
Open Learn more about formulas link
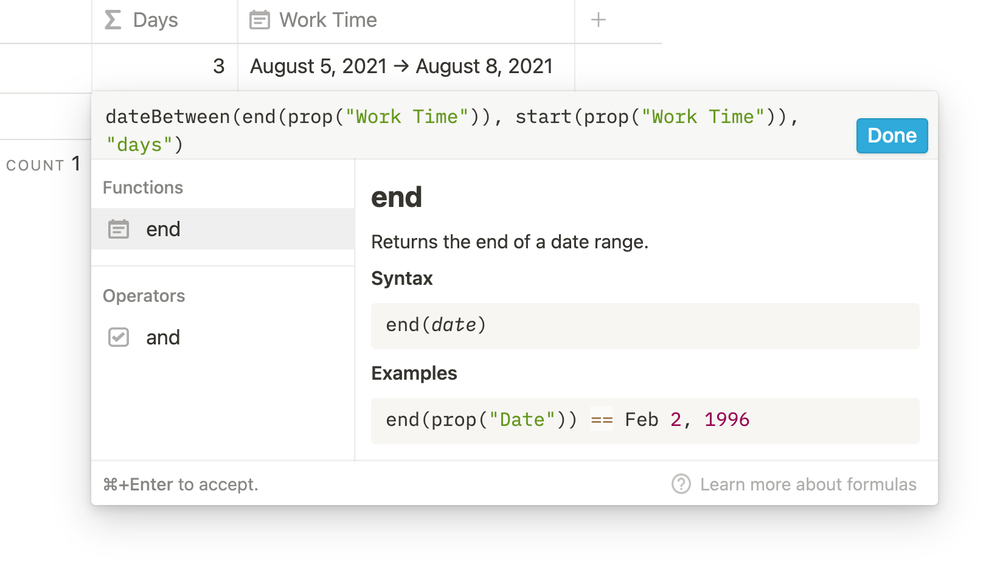click(808, 484)
